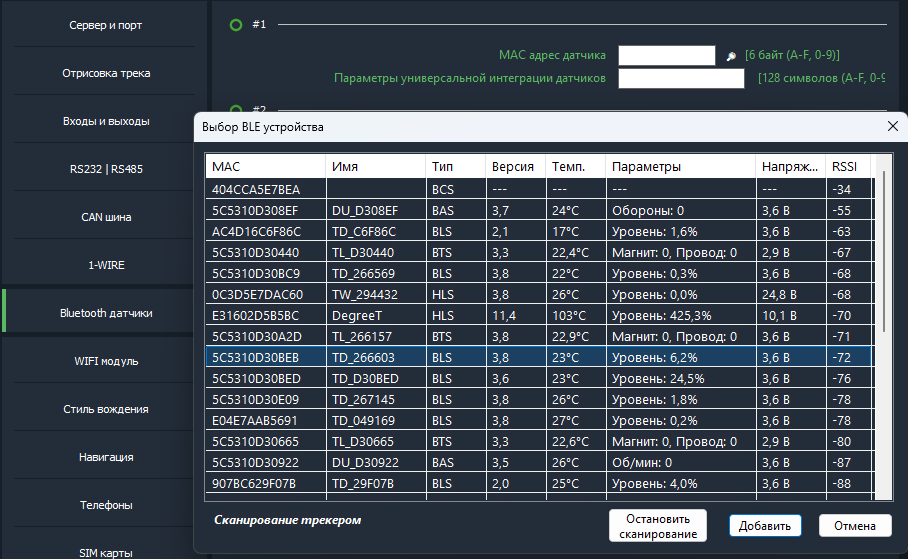This screenshot has height=559, width=908.
Task: Sort by the Тип column header
Action: point(456,167)
